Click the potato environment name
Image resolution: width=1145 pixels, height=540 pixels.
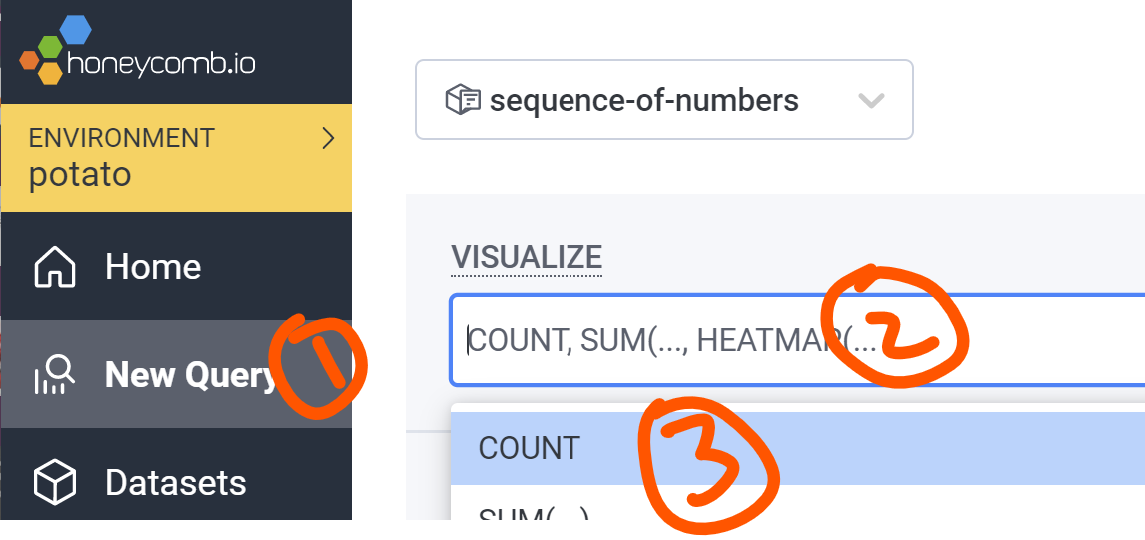pos(80,175)
